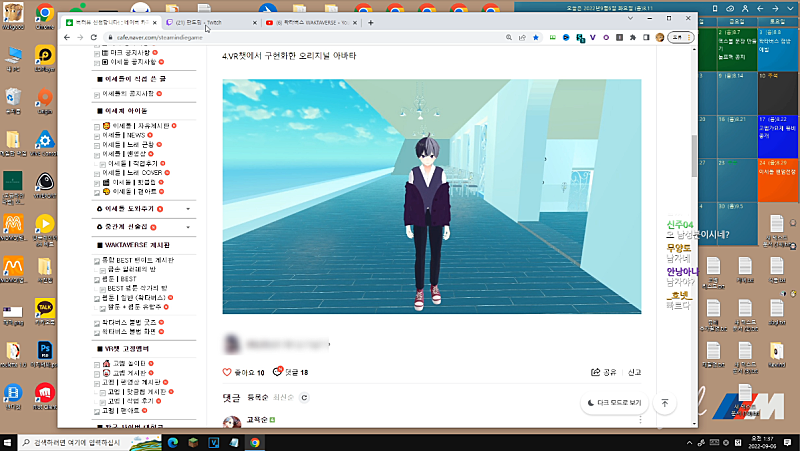The image size is (800, 451).
Task: Click the Chrome profile avatar
Action: coord(660,37)
